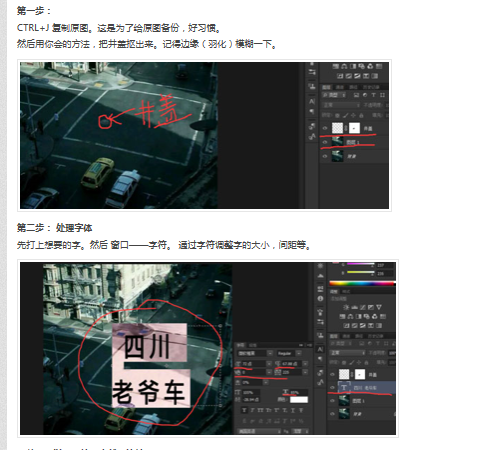
Task: Adjust the magenta G color slider
Action: [x=360, y=265]
